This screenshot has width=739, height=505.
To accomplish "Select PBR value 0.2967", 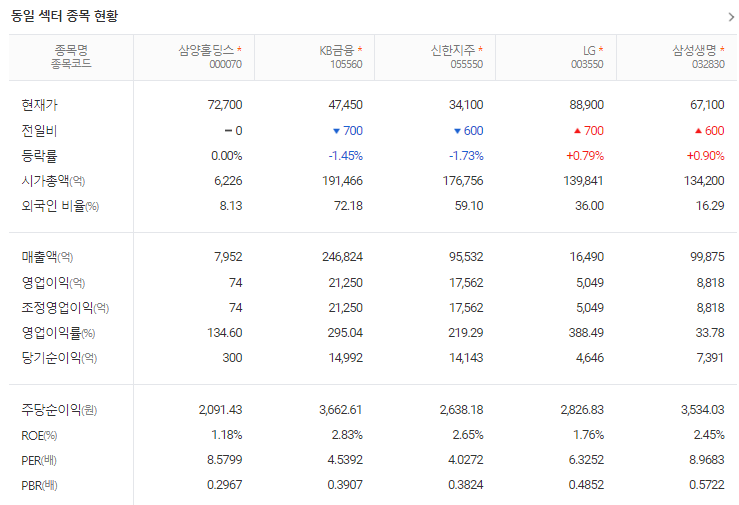I will pyautogui.click(x=225, y=485).
